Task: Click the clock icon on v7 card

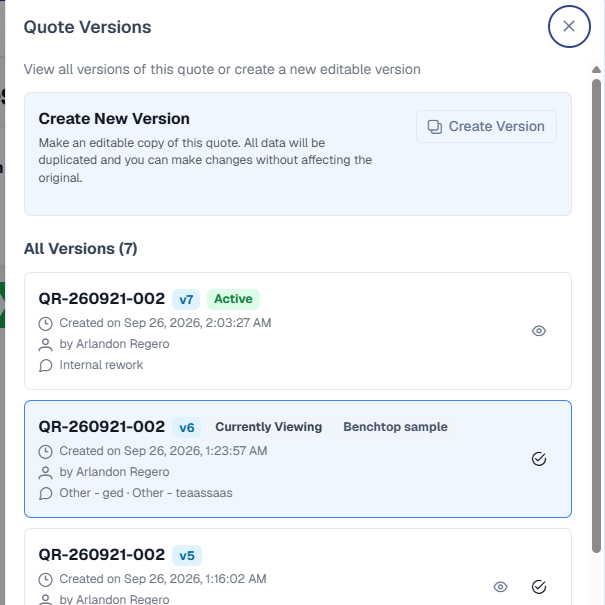Action: tap(46, 324)
